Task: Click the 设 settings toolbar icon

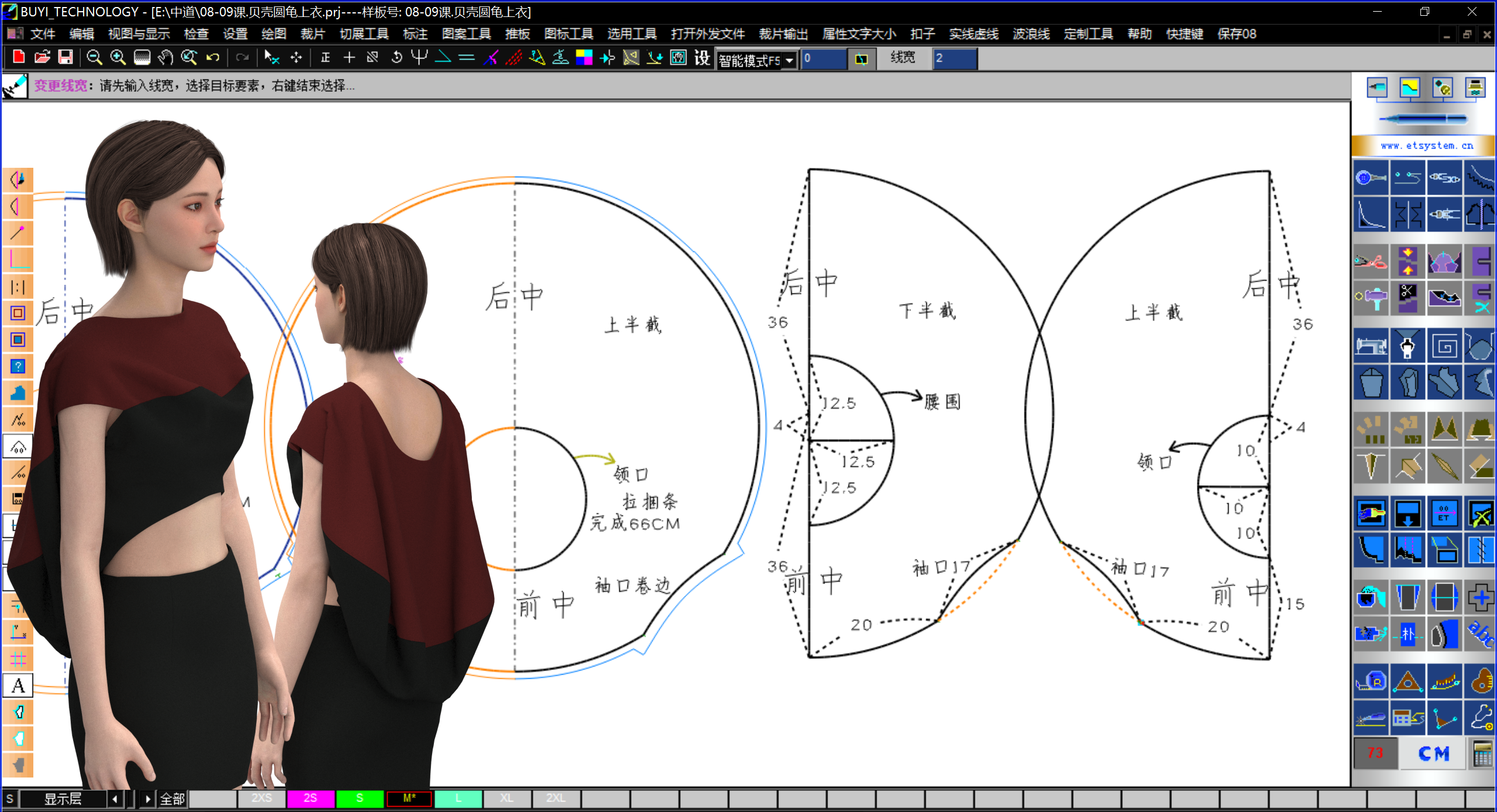Action: (x=702, y=57)
